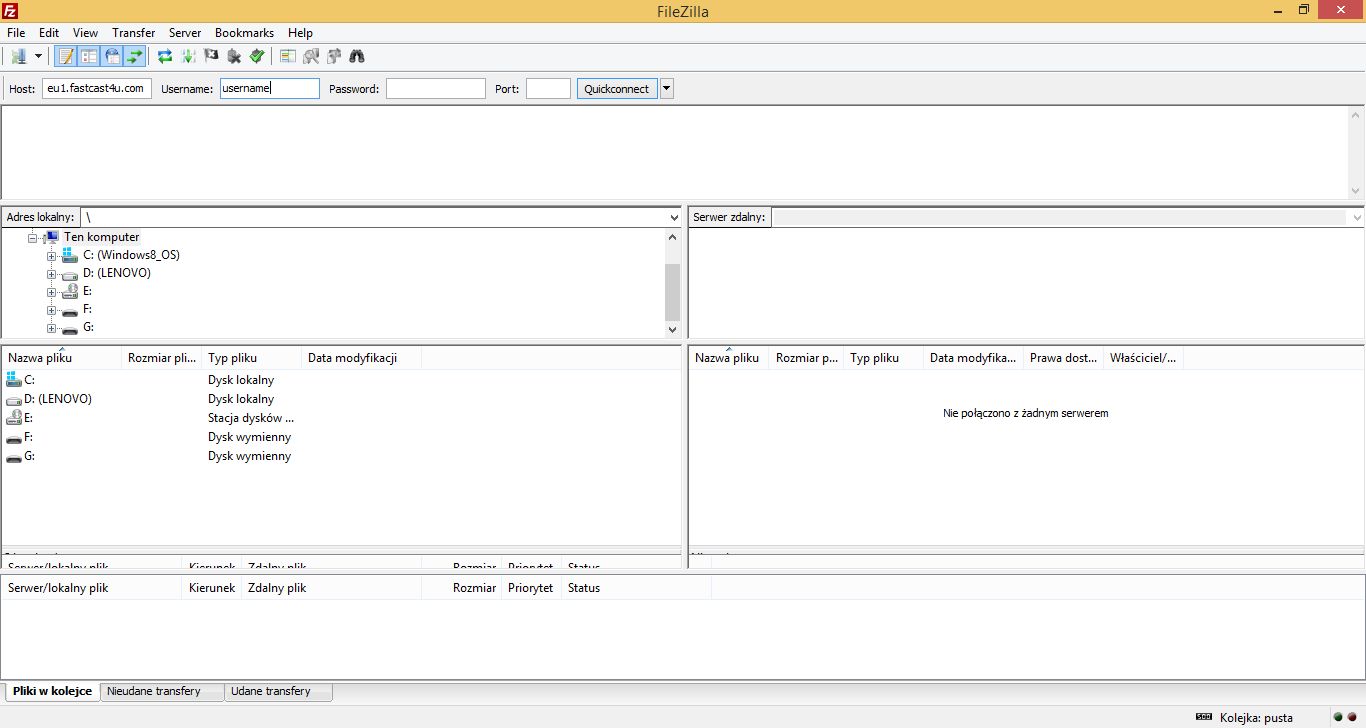1366x728 pixels.
Task: Open the Server menu
Action: coord(185,33)
